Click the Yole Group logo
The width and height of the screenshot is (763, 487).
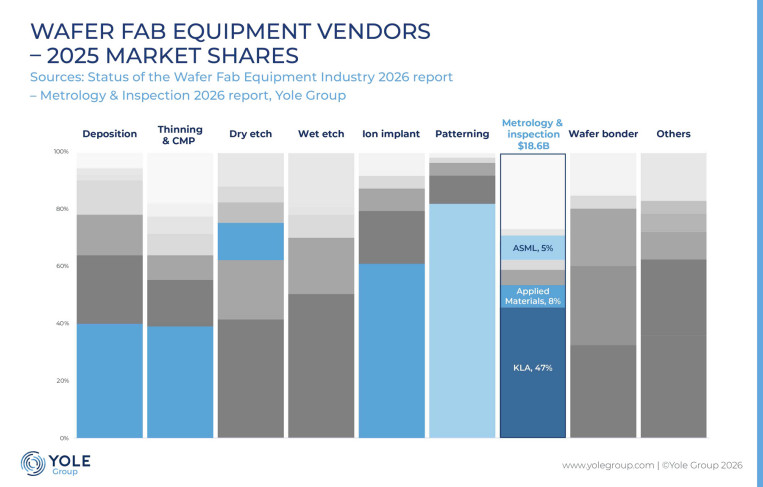(x=55, y=464)
